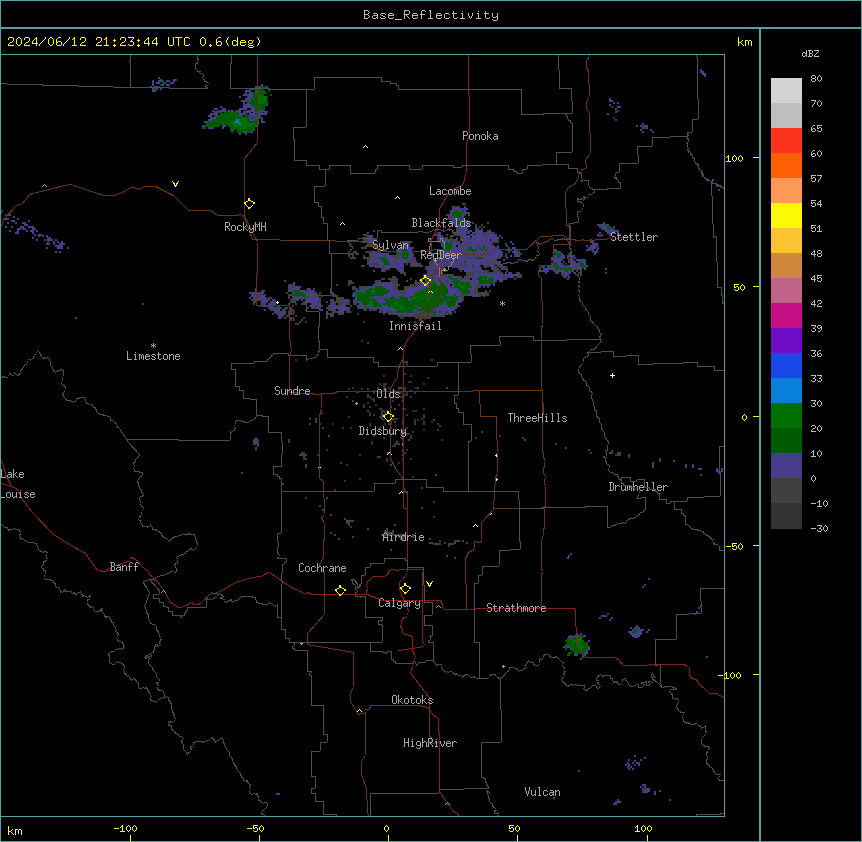This screenshot has width=862, height=842.
Task: Click the Didsbury town label
Action: click(383, 431)
